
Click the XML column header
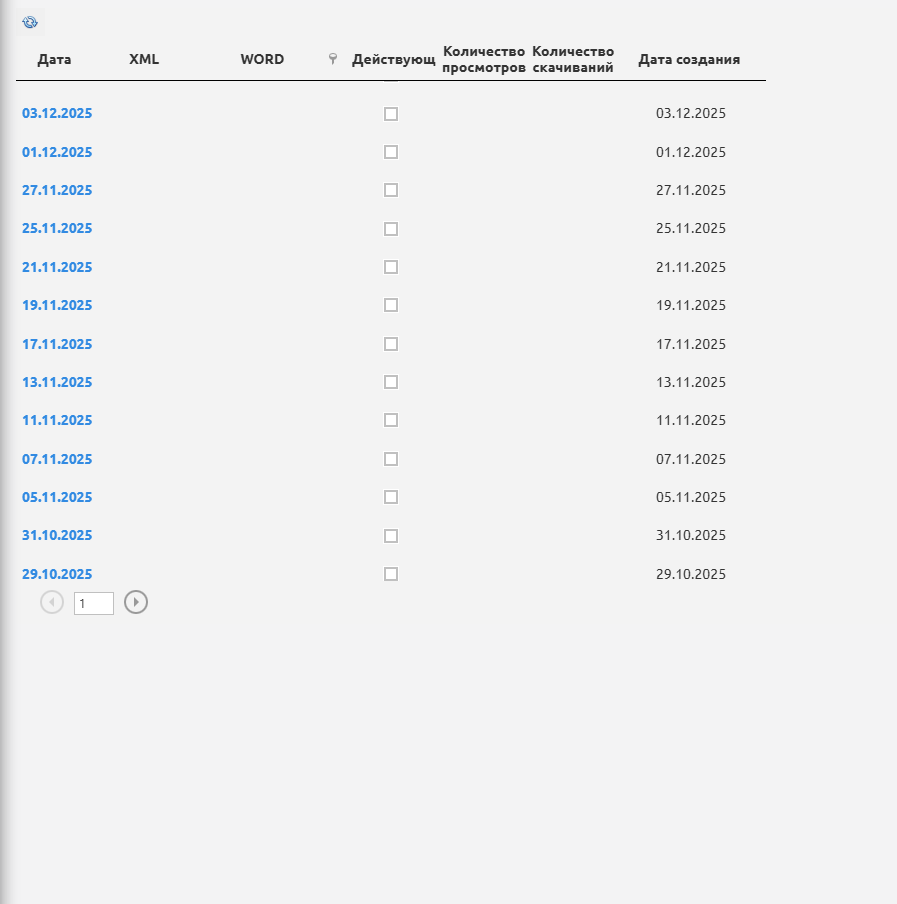pos(144,59)
